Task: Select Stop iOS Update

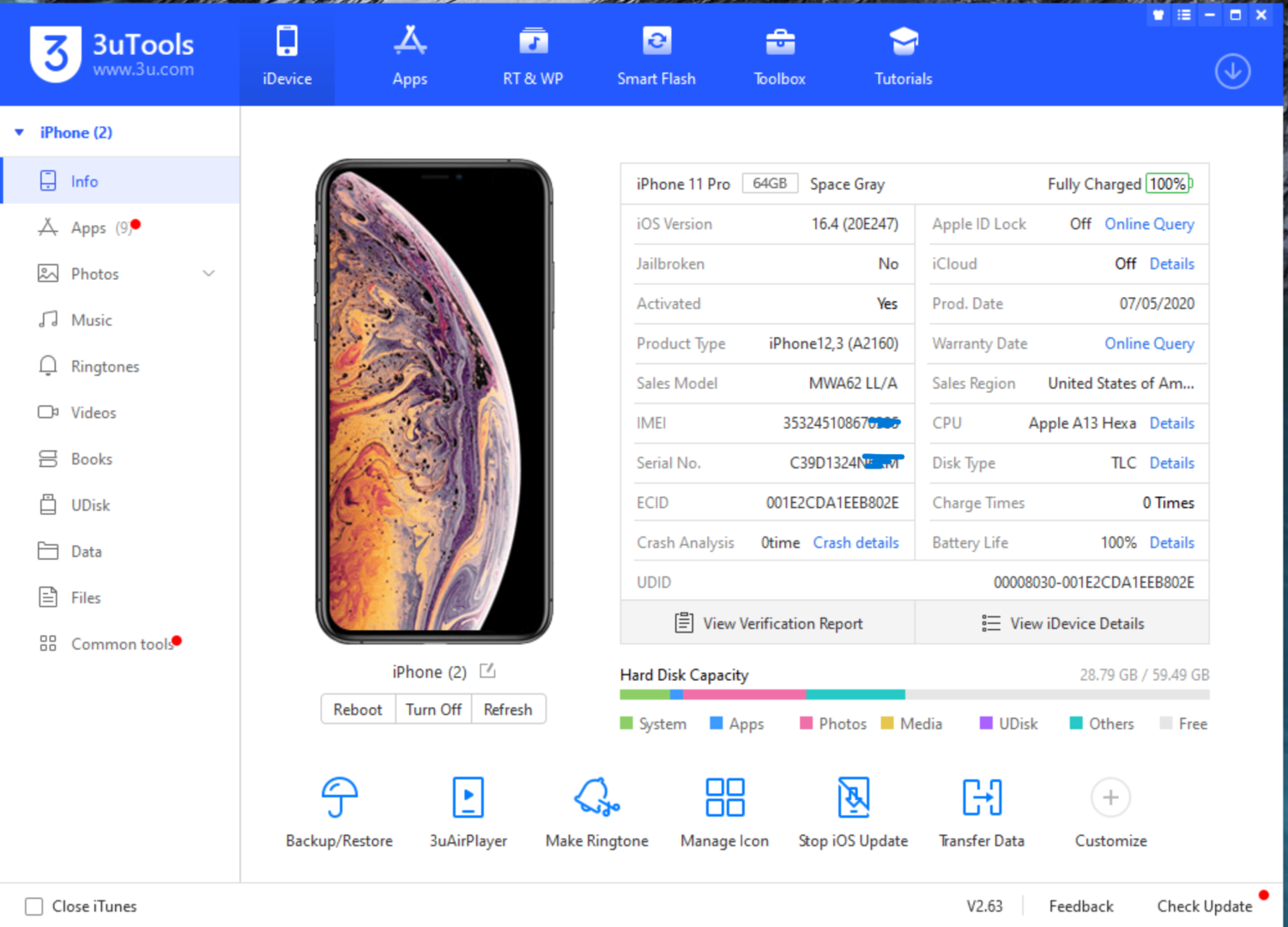Action: 853,810
